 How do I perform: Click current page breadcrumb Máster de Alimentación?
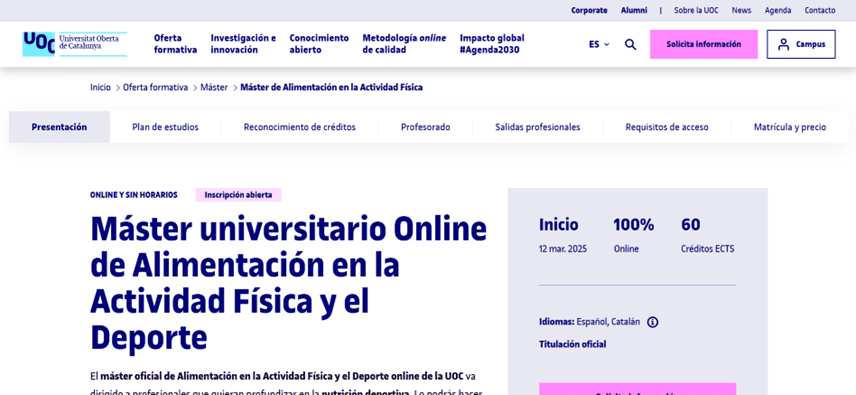pyautogui.click(x=331, y=87)
